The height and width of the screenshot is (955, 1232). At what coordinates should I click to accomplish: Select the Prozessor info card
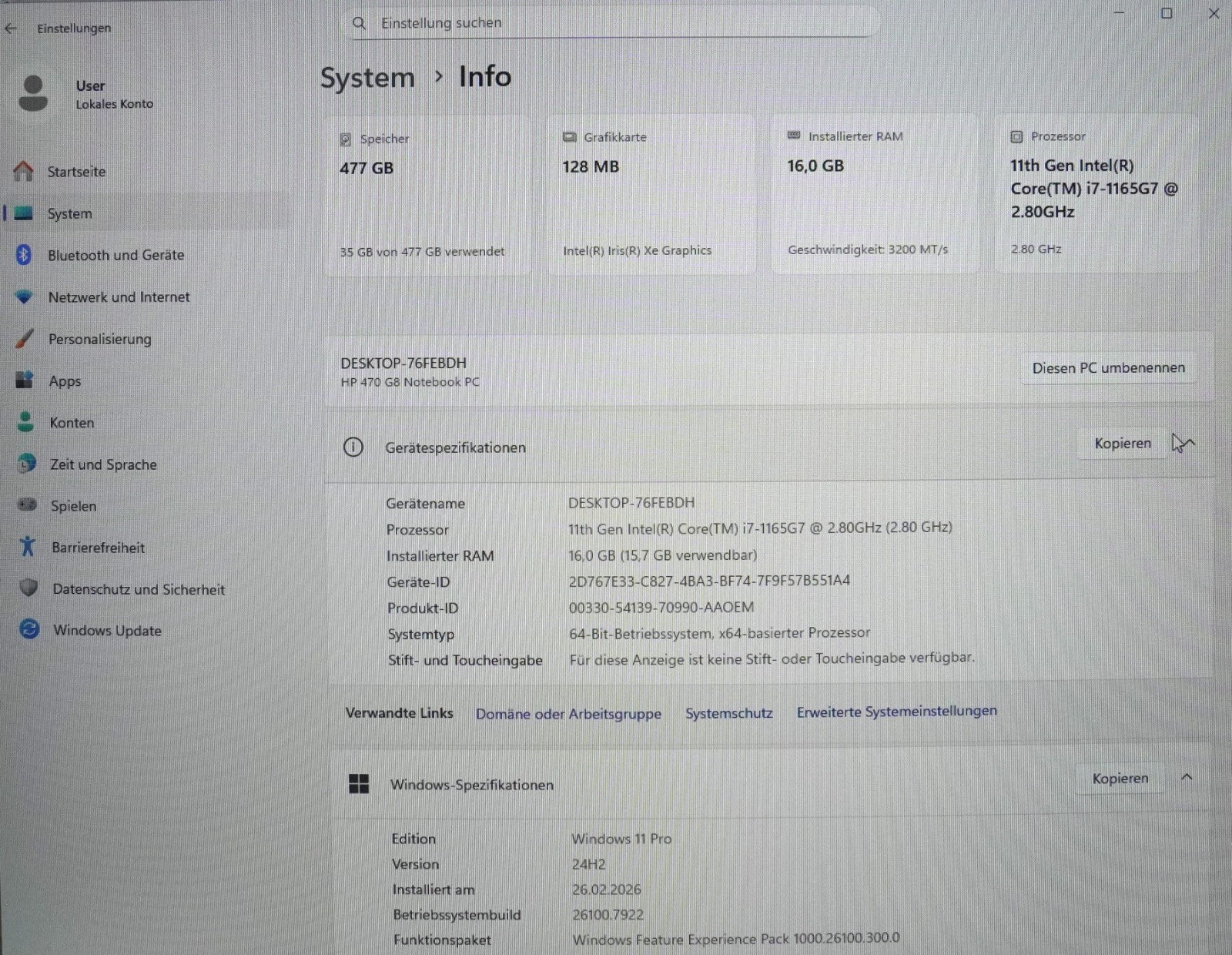coord(1097,193)
